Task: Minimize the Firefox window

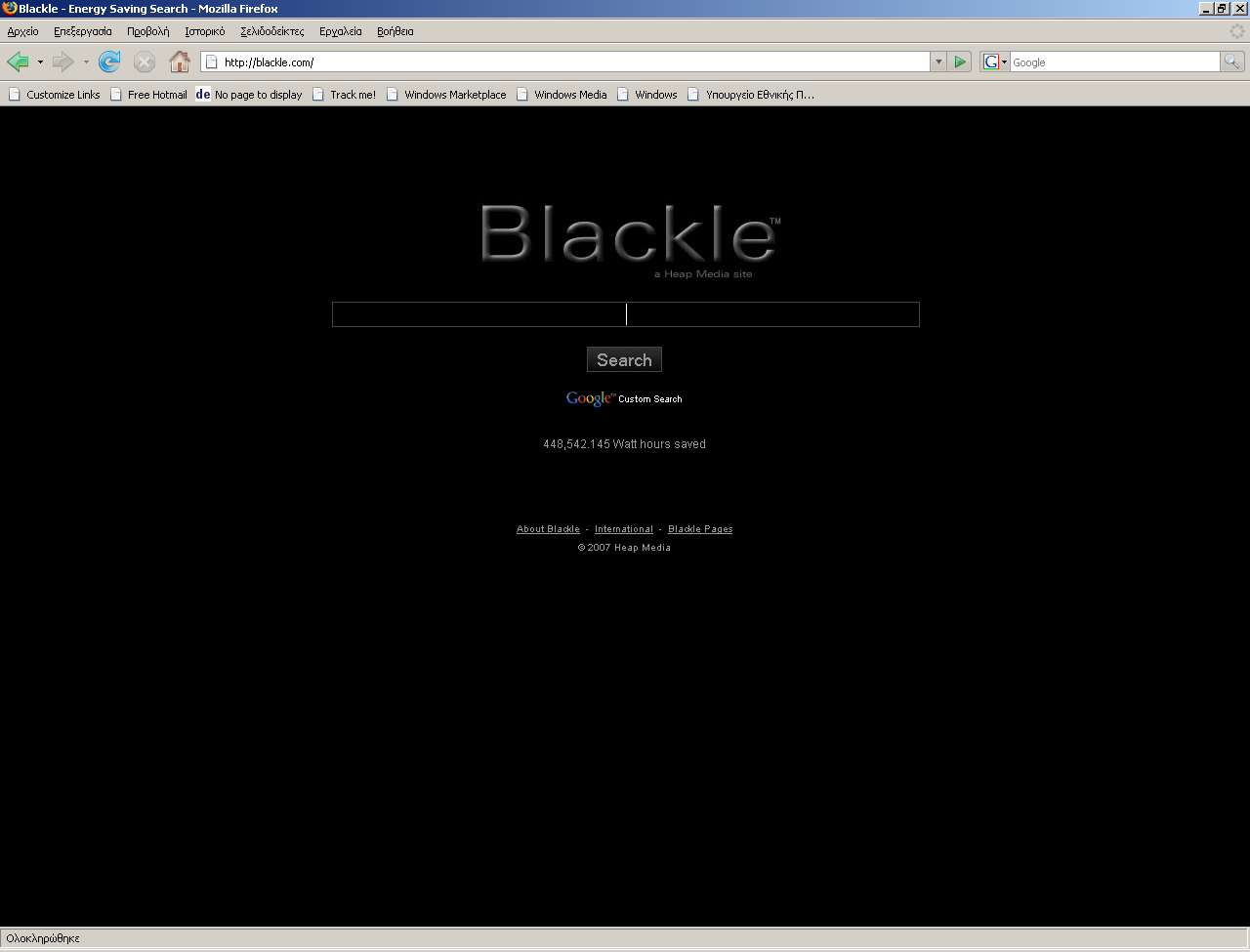Action: coord(1206,9)
